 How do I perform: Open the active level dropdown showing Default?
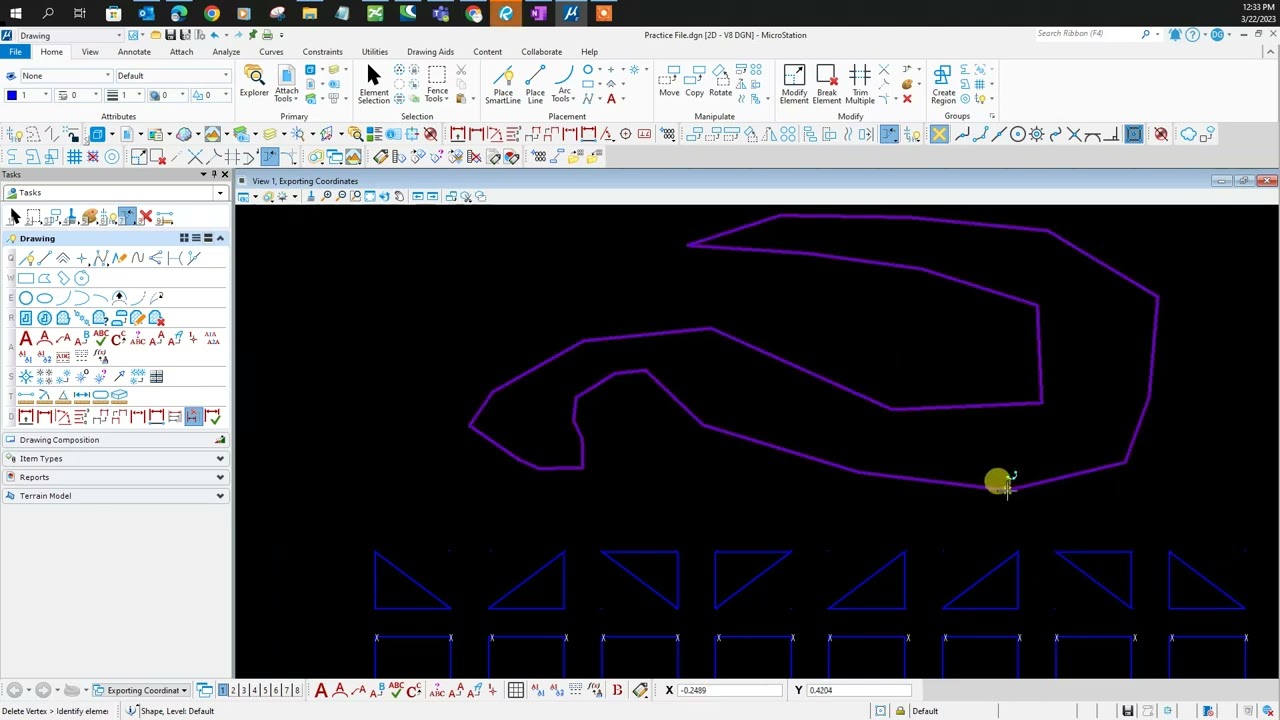click(x=173, y=76)
